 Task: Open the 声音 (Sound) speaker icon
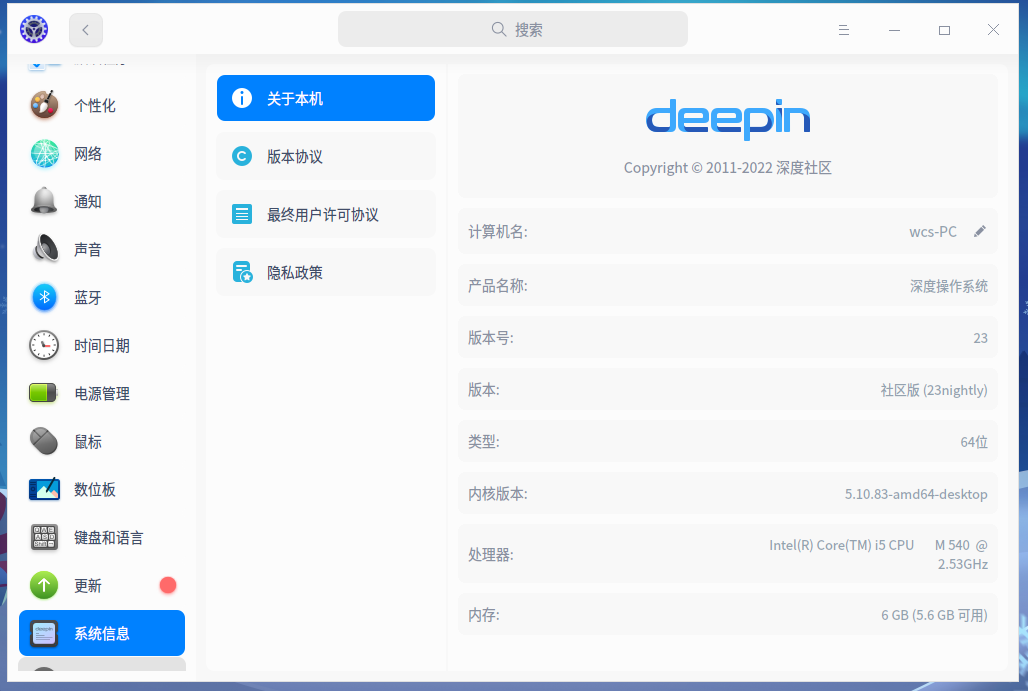pos(44,249)
